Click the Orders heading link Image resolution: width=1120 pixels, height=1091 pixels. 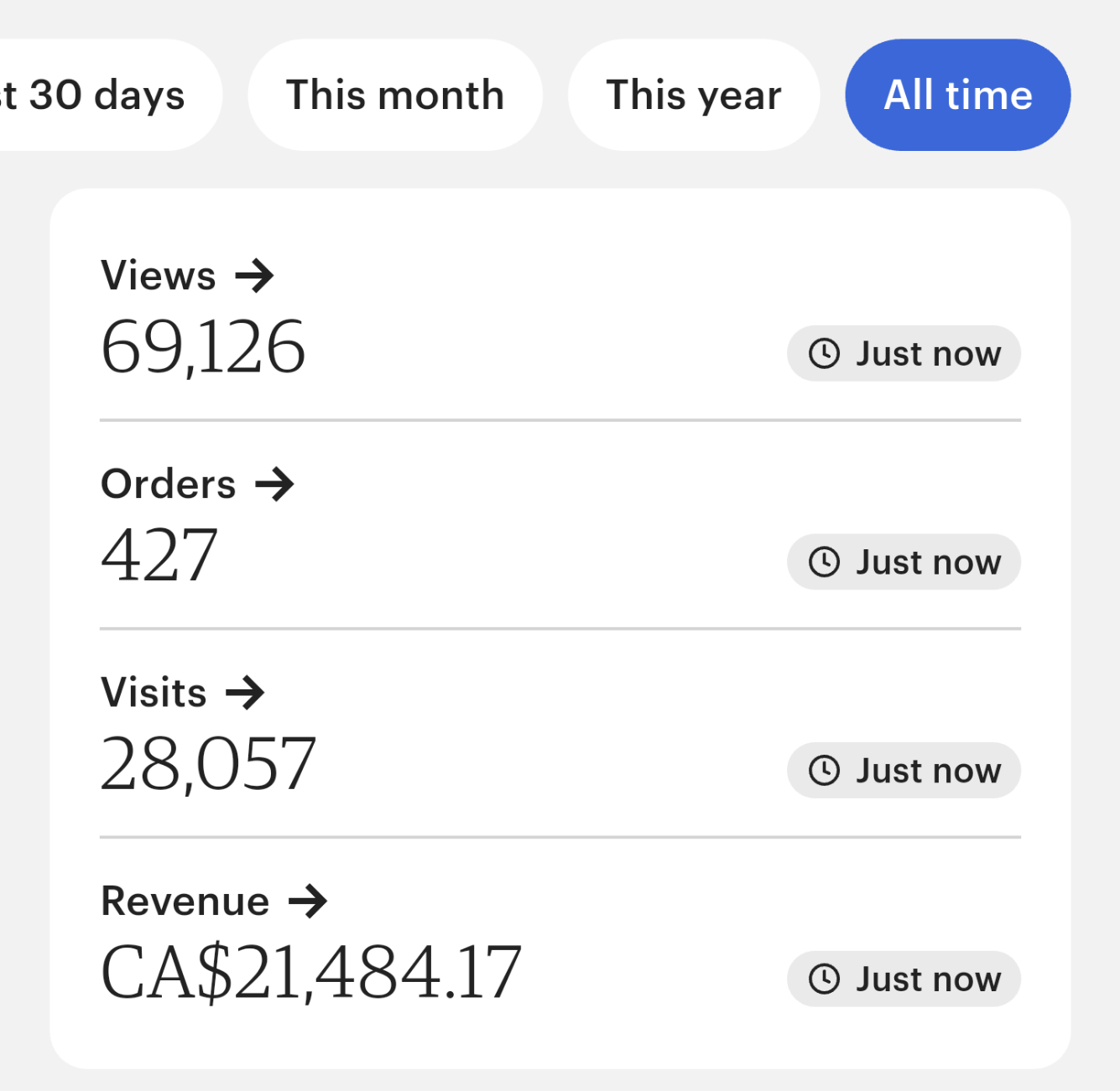(x=169, y=485)
